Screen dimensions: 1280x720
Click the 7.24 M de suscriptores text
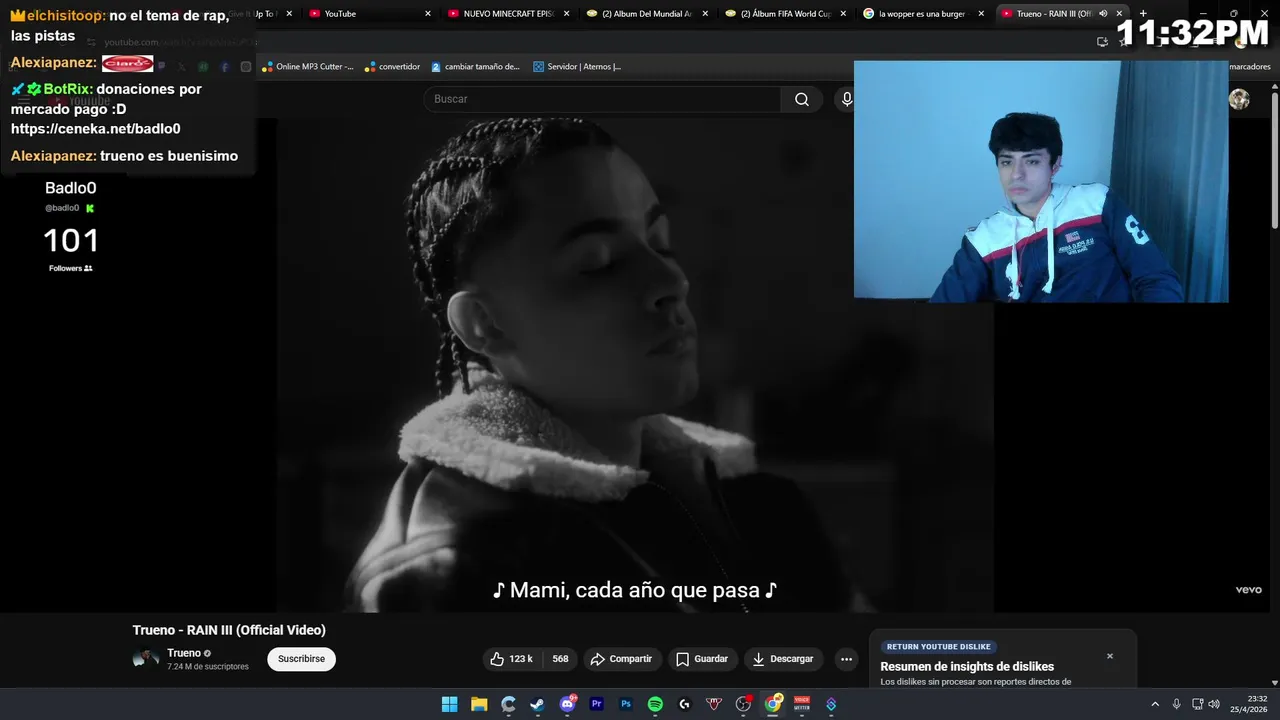click(x=208, y=666)
